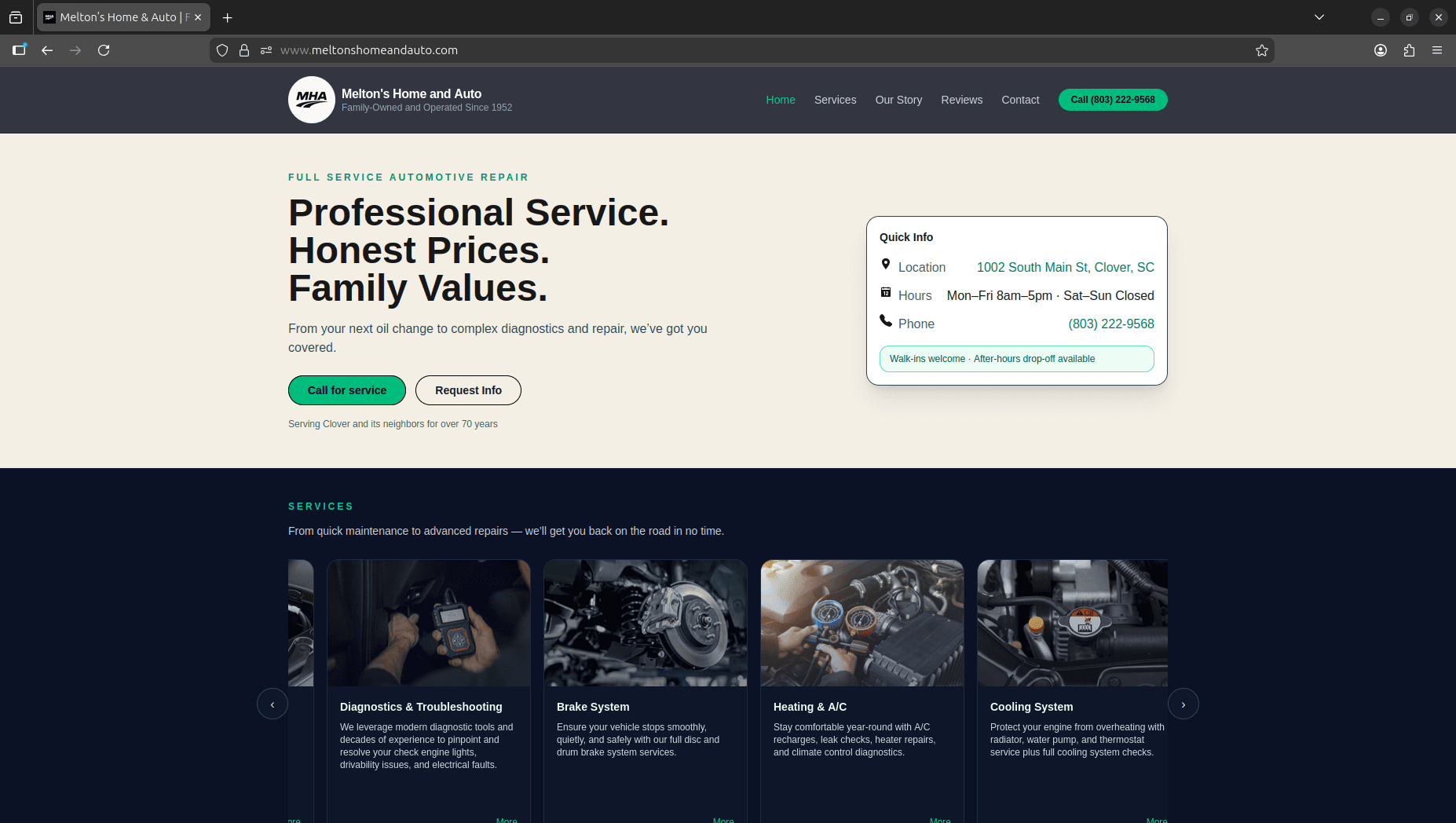Click the Request Info button

click(x=468, y=390)
